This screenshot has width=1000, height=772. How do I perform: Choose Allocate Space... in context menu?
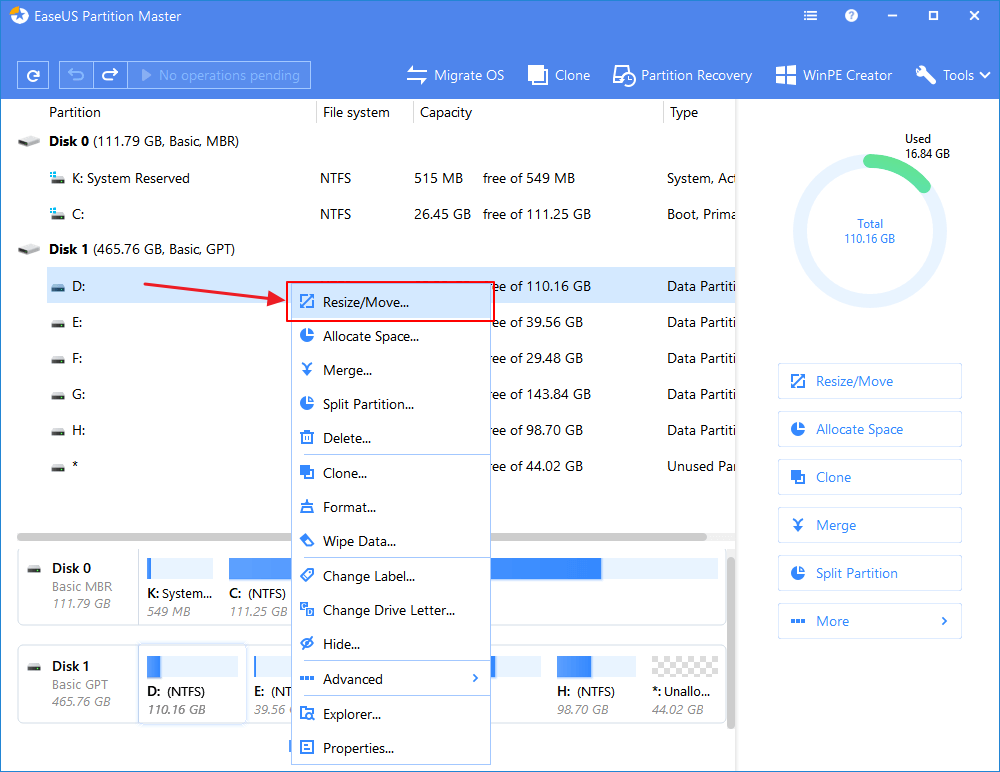[x=390, y=336]
